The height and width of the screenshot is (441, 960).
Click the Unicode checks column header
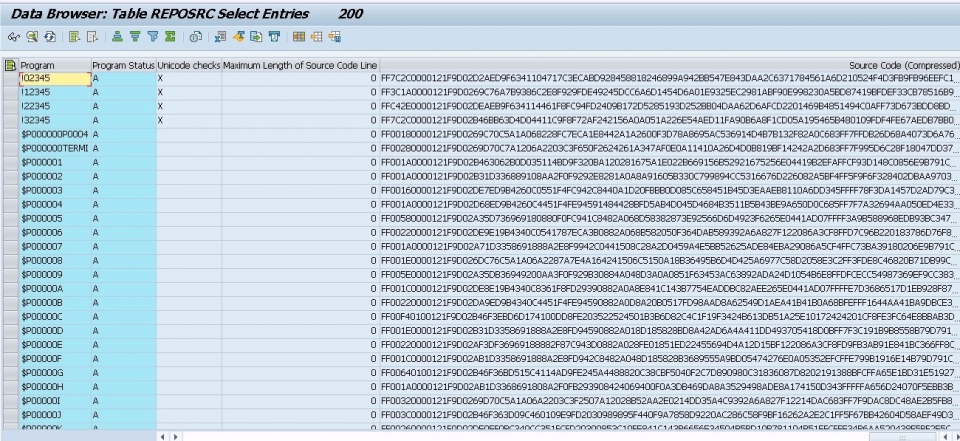188,65
